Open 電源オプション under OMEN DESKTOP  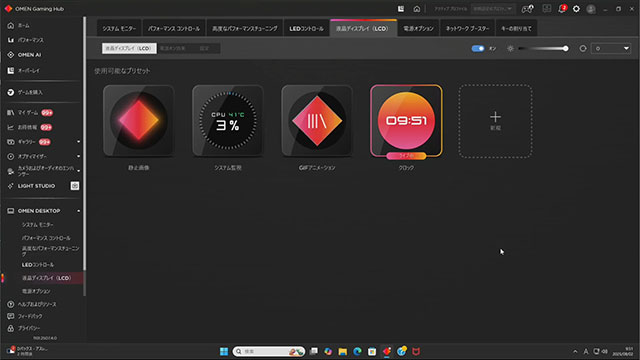(36, 291)
